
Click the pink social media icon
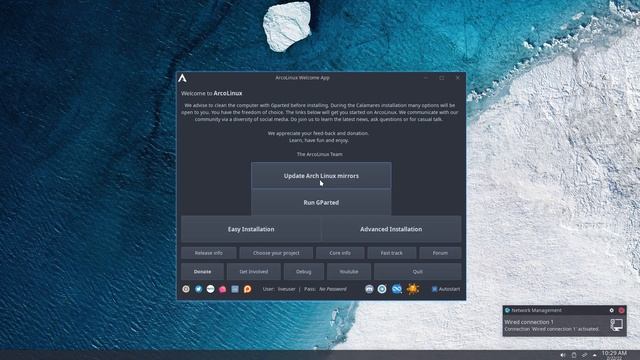click(x=222, y=289)
